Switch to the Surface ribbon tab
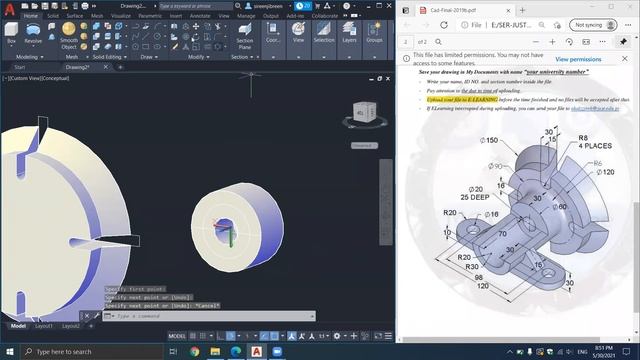Image resolution: width=640 pixels, height=360 pixels. pos(75,16)
